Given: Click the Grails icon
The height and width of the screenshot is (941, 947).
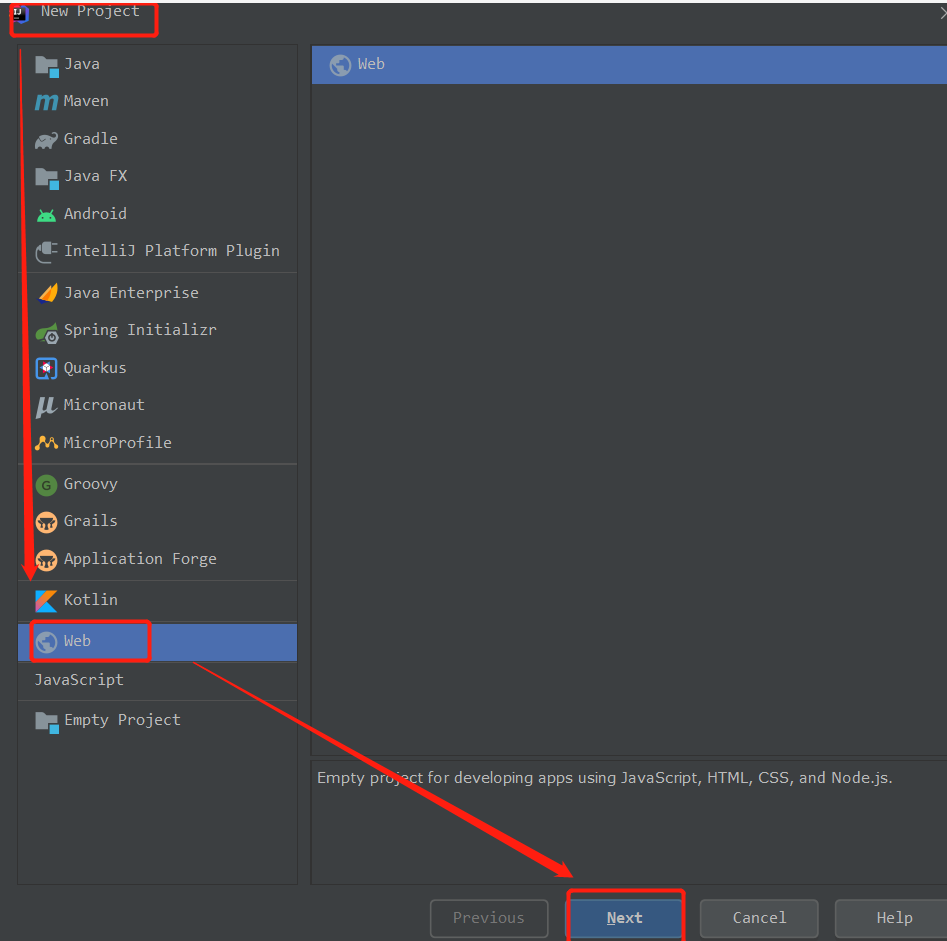Looking at the screenshot, I should (x=47, y=522).
